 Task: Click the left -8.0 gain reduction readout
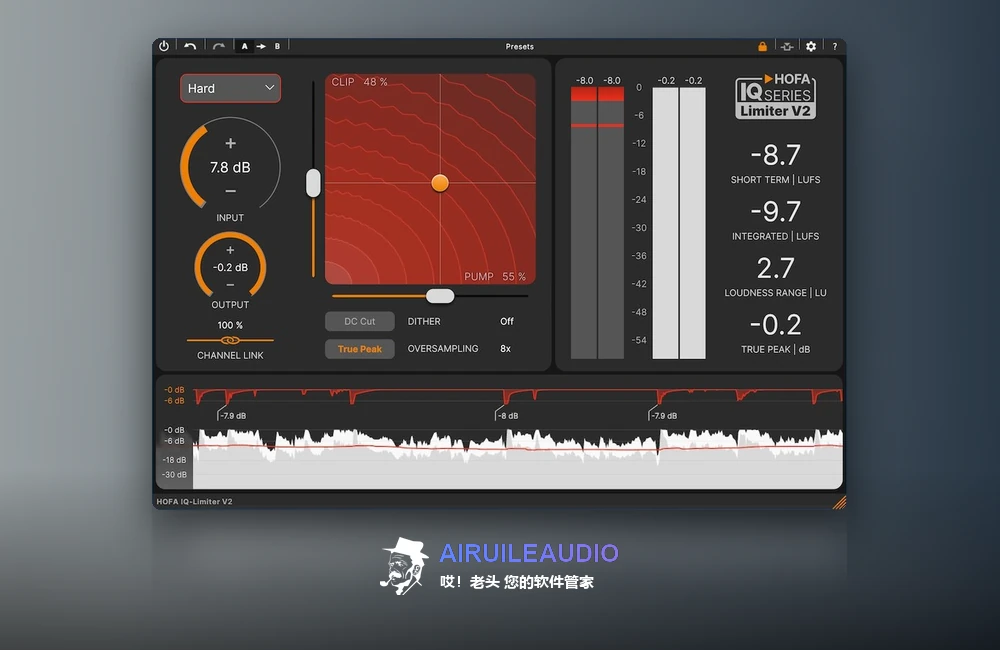584,80
